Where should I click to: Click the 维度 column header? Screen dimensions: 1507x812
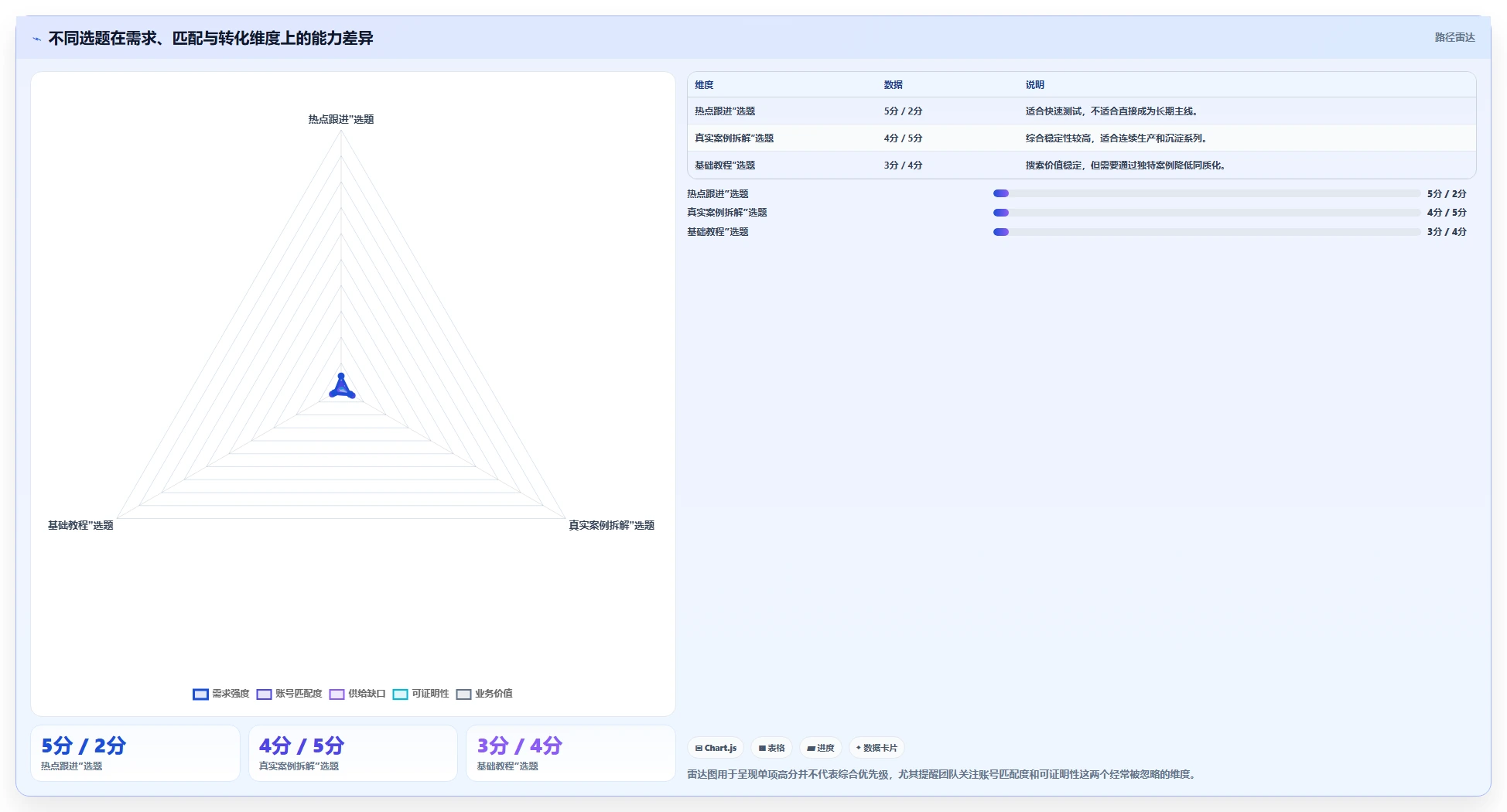click(704, 85)
